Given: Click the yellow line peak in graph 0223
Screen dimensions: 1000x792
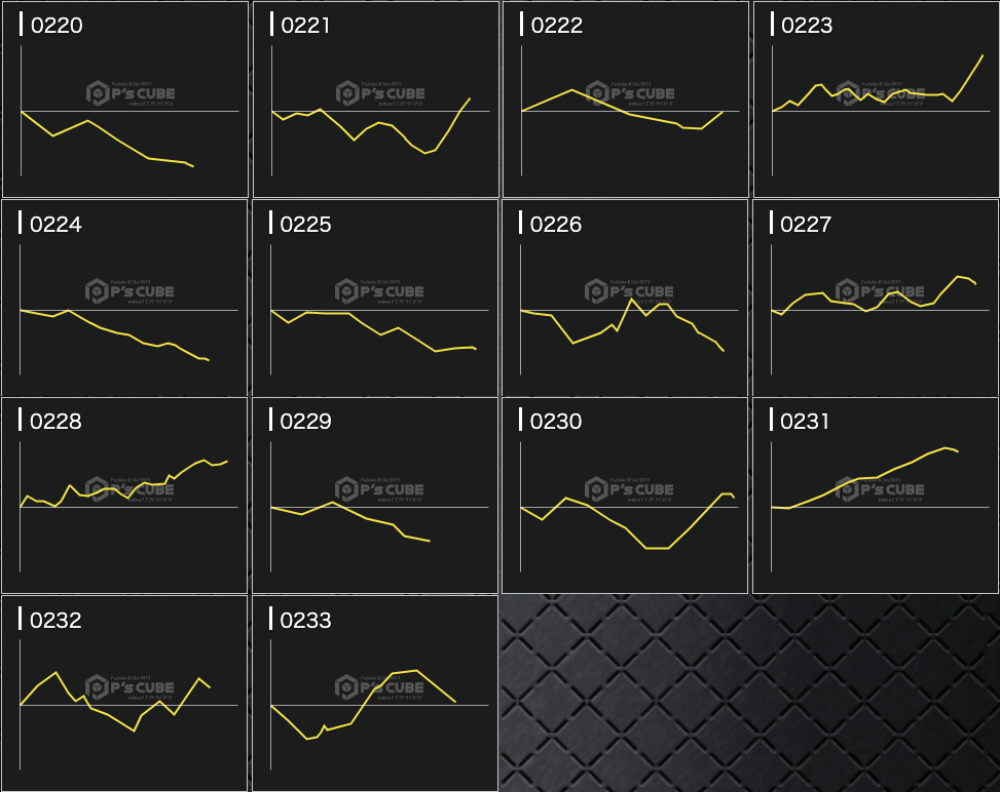Looking at the screenshot, I should [x=982, y=56].
